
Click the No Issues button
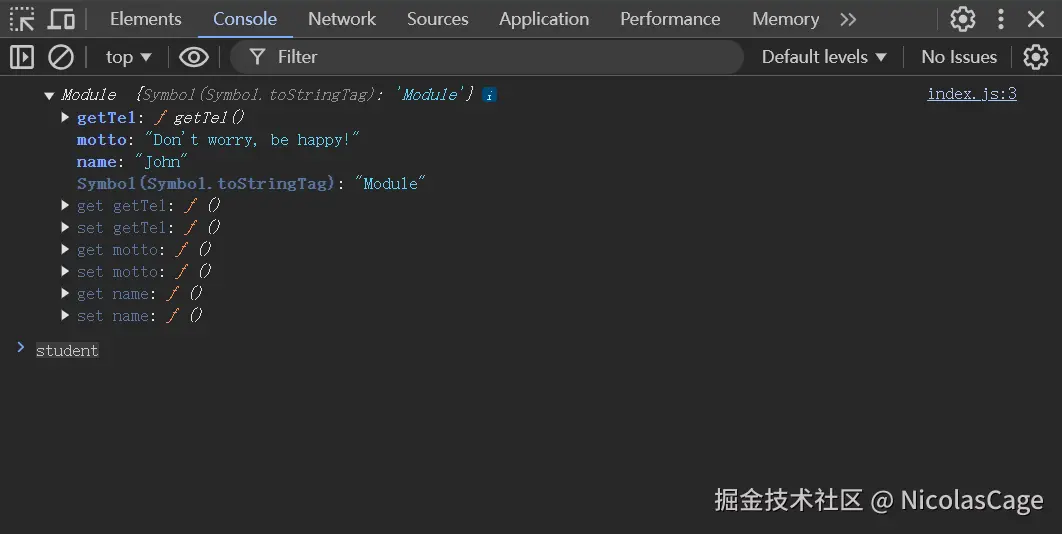pyautogui.click(x=958, y=57)
